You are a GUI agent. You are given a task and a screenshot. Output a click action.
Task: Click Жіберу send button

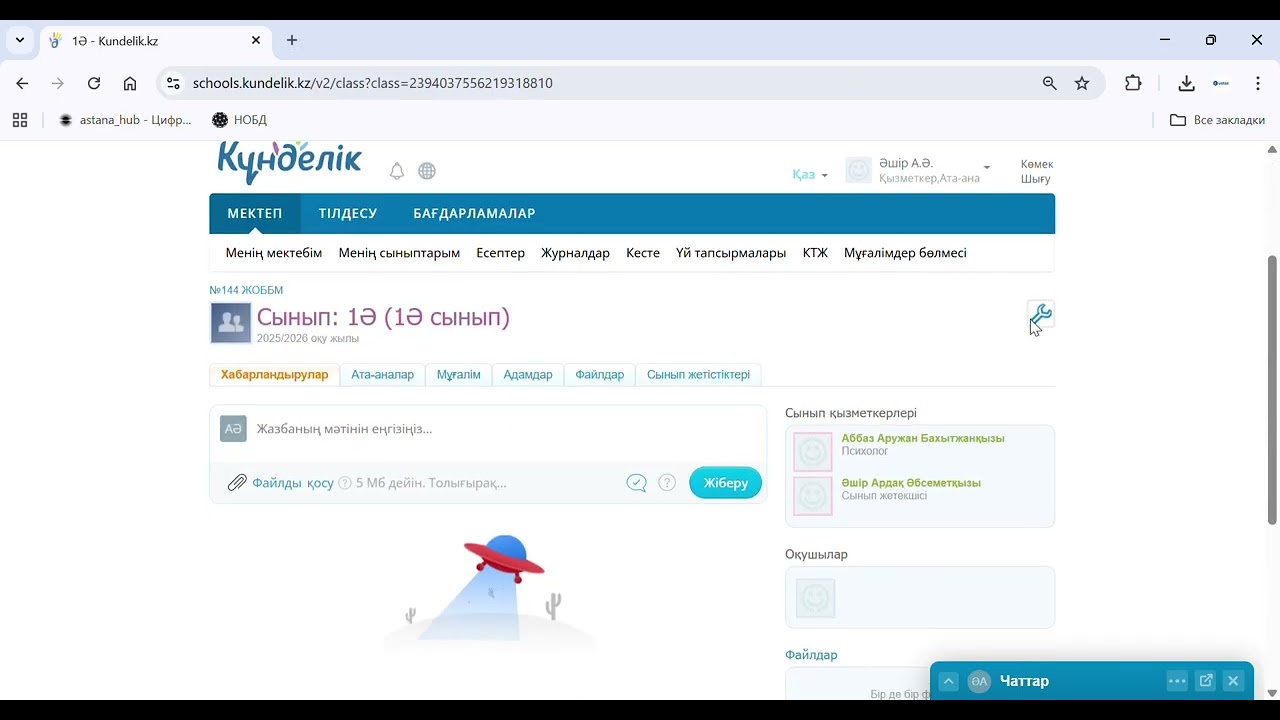725,483
